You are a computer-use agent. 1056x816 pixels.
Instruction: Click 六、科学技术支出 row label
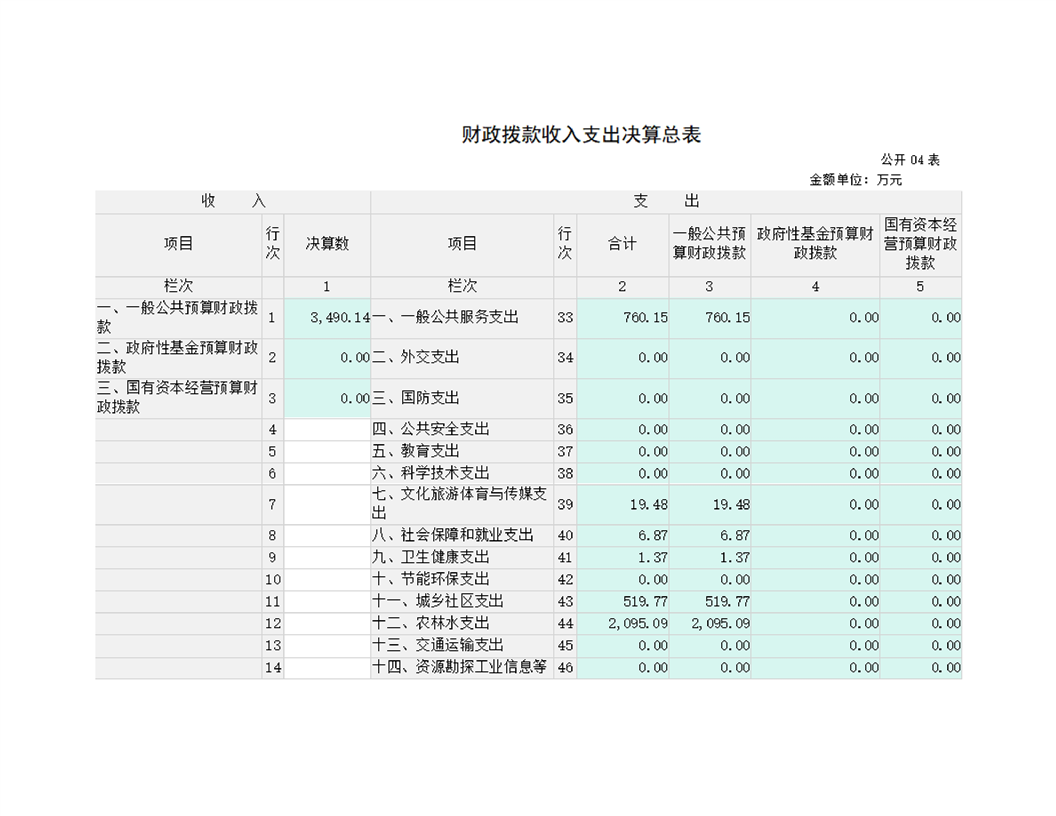point(430,474)
